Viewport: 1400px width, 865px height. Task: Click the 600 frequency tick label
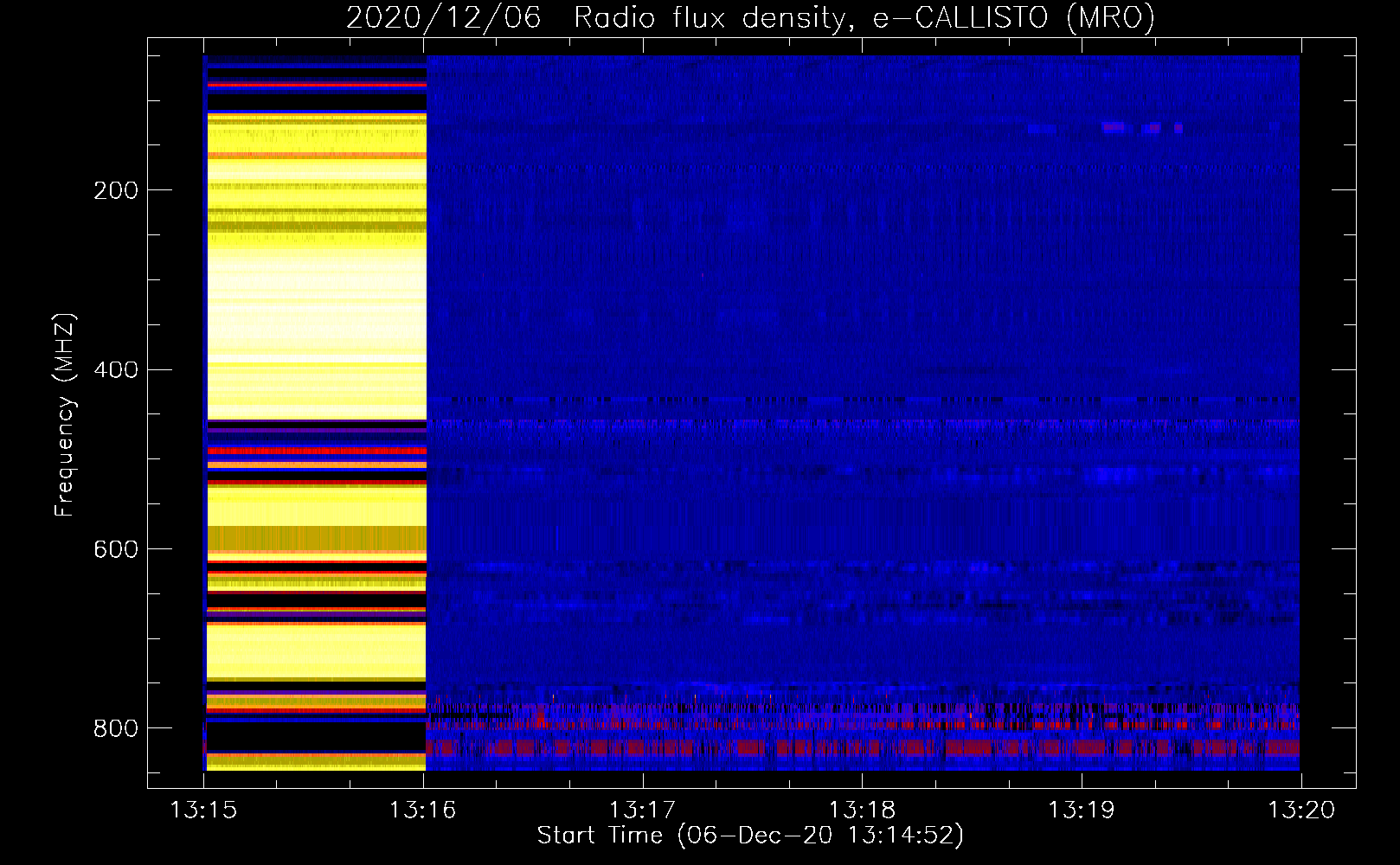click(116, 550)
